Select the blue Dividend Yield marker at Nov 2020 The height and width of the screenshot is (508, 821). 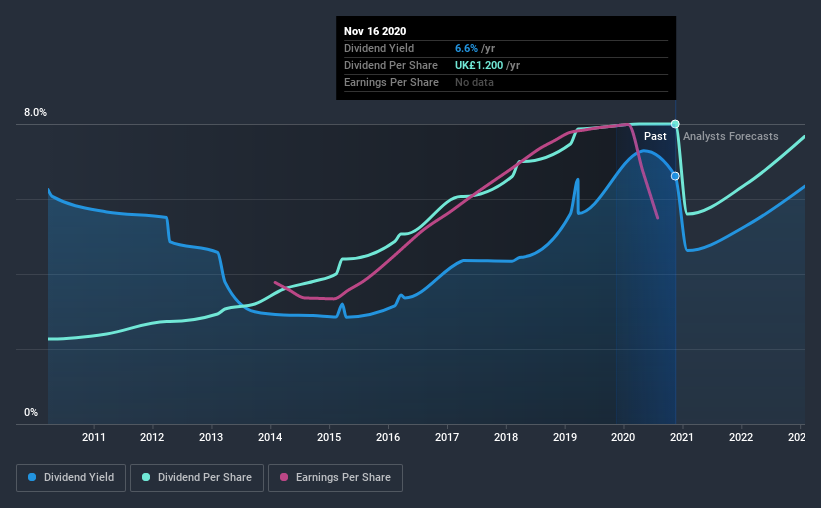pos(675,176)
